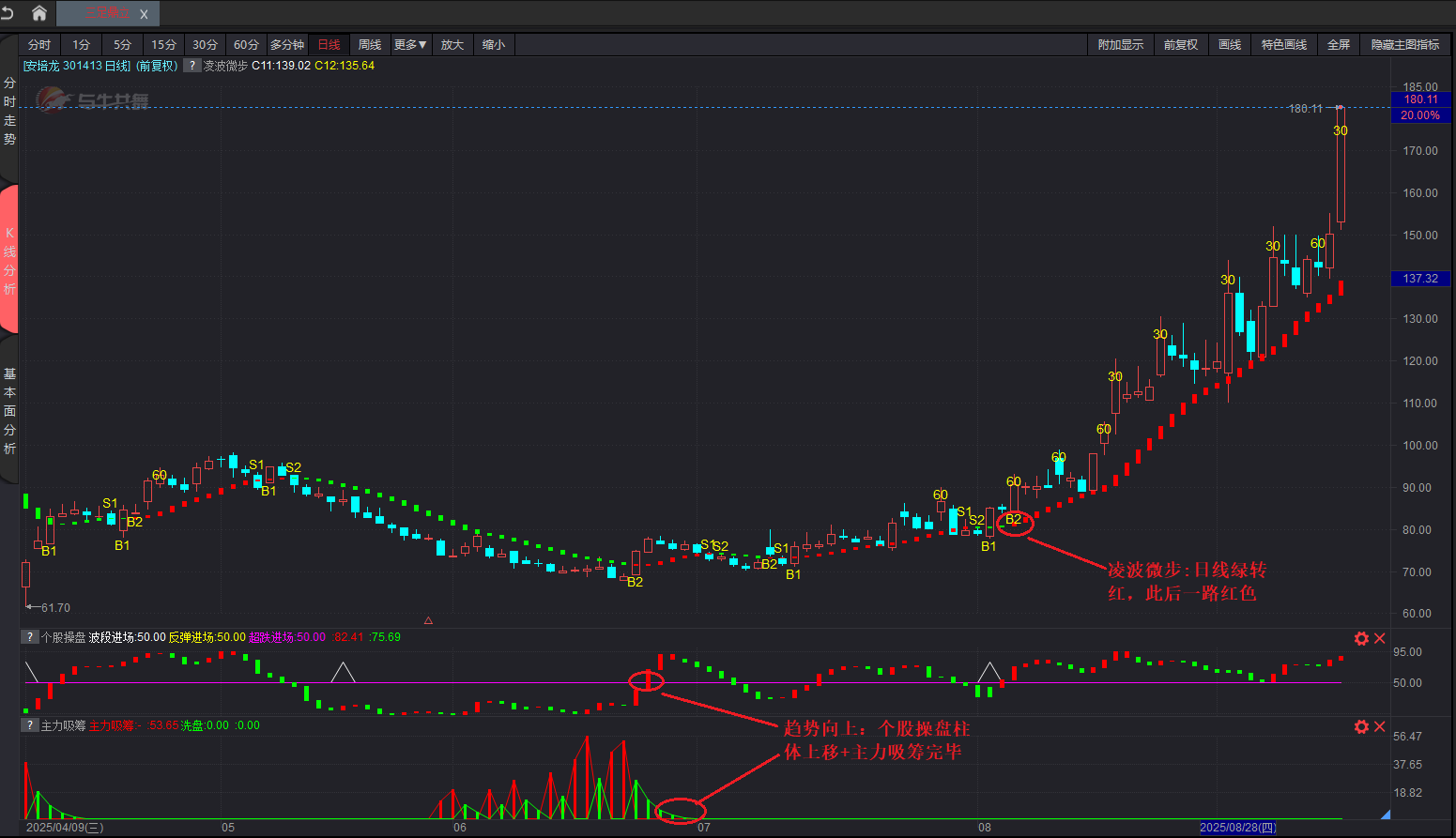Image resolution: width=1456 pixels, height=838 pixels.
Task: Open 特色画线 special drawing tools
Action: pos(1284,45)
